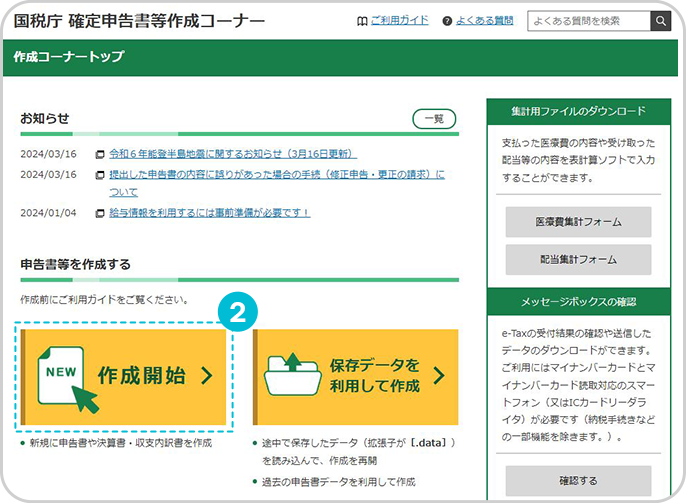Click the folder upload icon
686x503 pixels.
[x=293, y=374]
